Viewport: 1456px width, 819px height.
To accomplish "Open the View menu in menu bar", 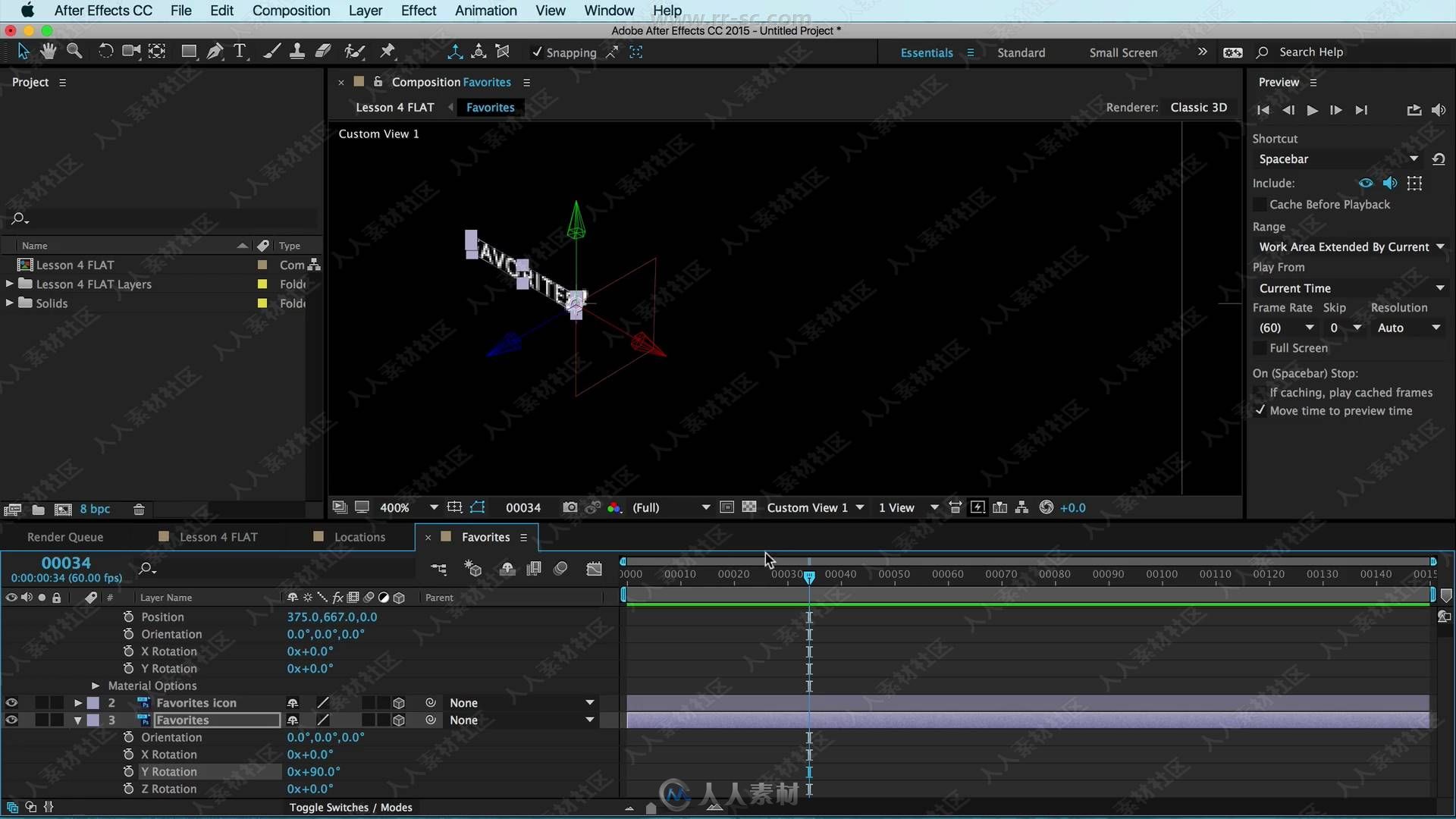I will click(x=550, y=10).
